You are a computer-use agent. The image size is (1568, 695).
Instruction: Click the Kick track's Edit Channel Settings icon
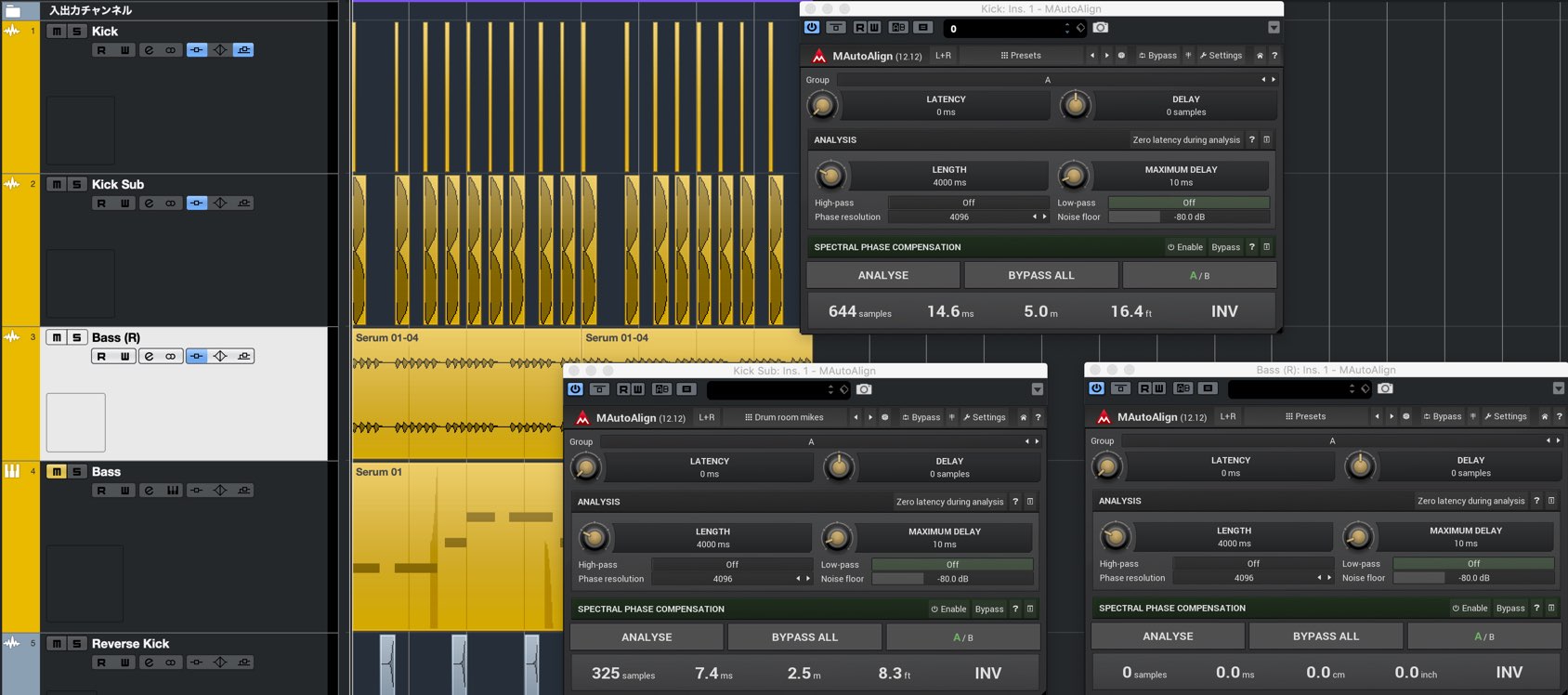[149, 50]
